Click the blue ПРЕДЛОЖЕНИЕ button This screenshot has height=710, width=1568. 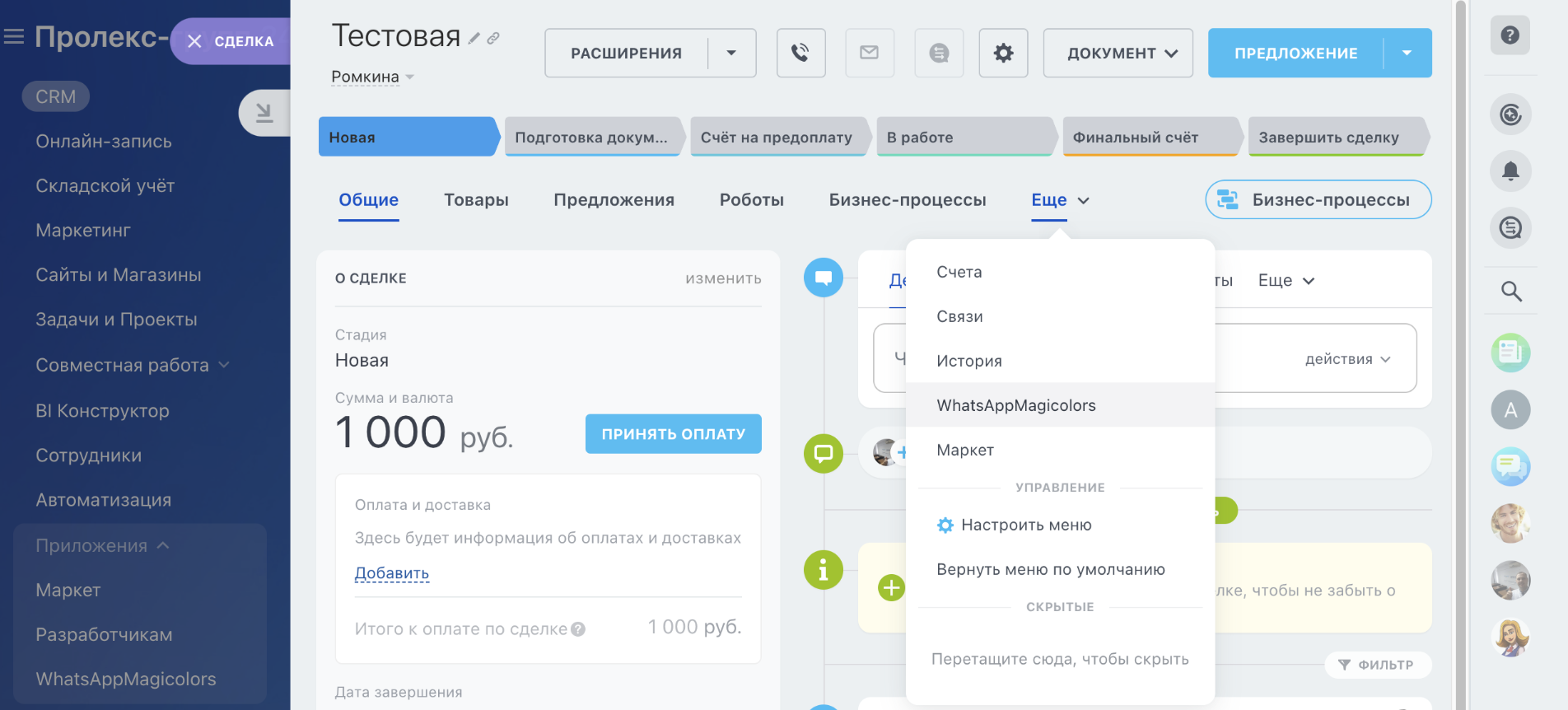point(1295,54)
